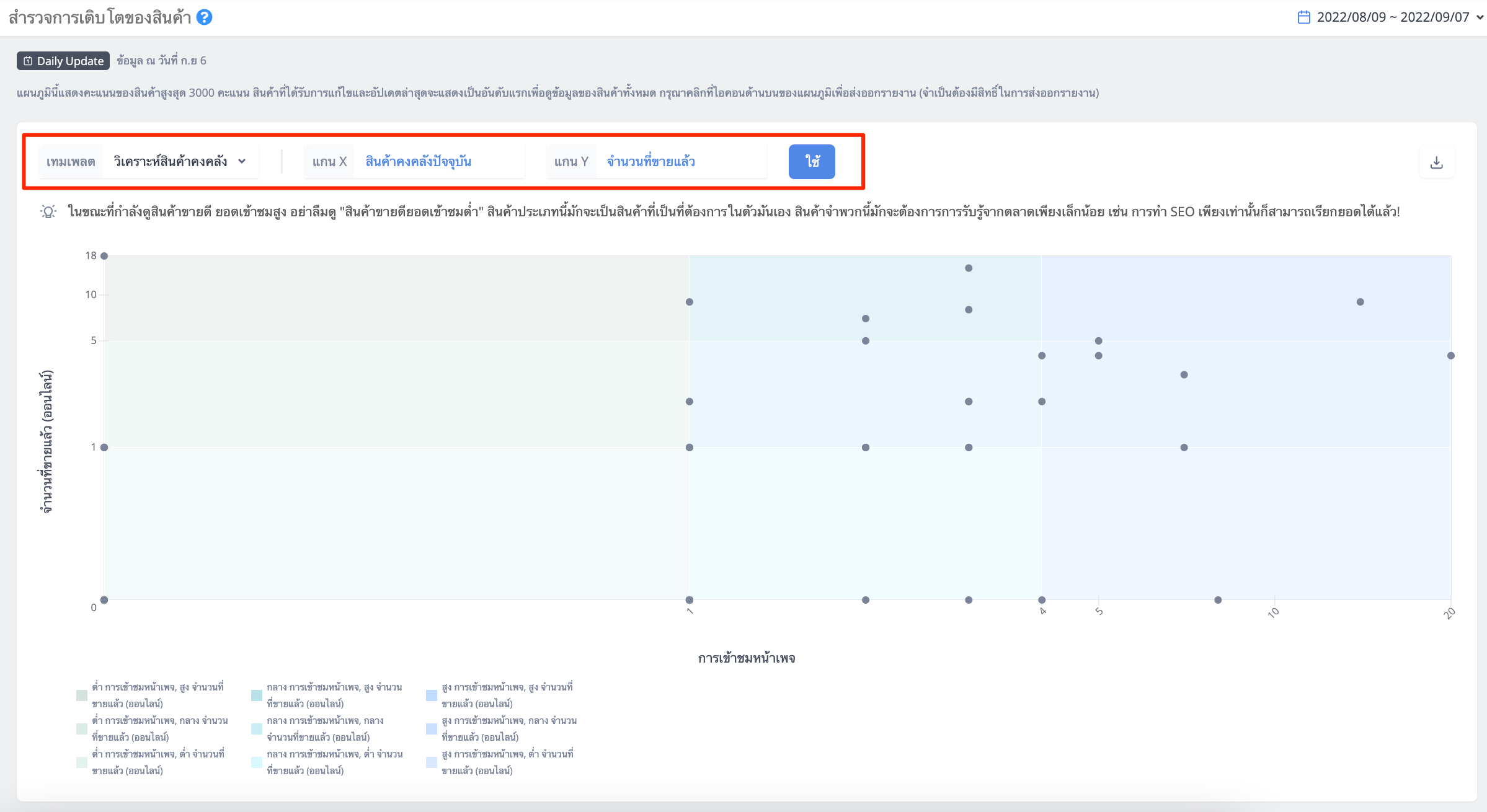Expand the วิเคราะห์สินค้าคงคลัง template dropdown
Viewport: 1487px width, 812px height.
click(x=180, y=162)
